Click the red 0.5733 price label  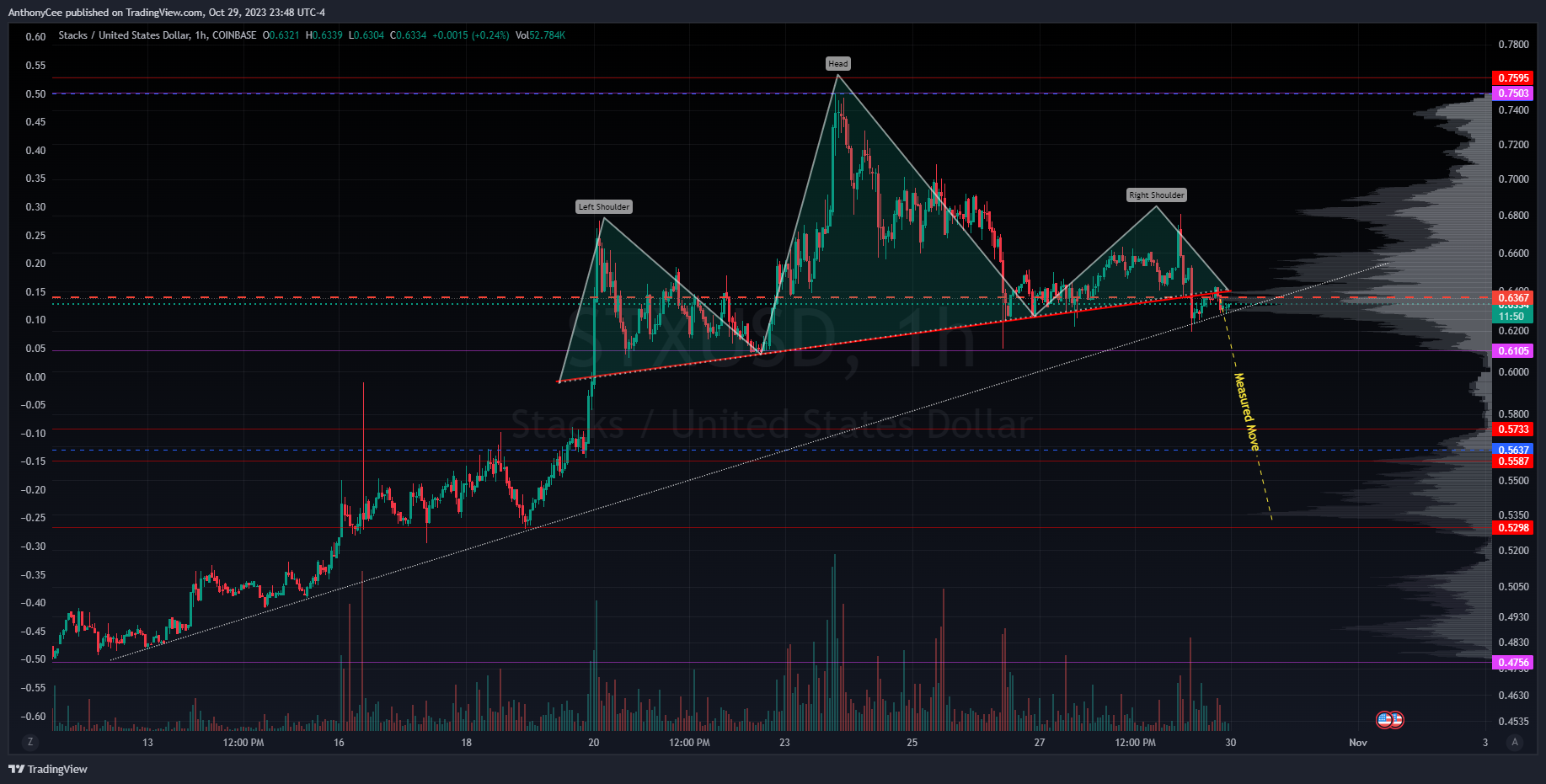[x=1513, y=429]
